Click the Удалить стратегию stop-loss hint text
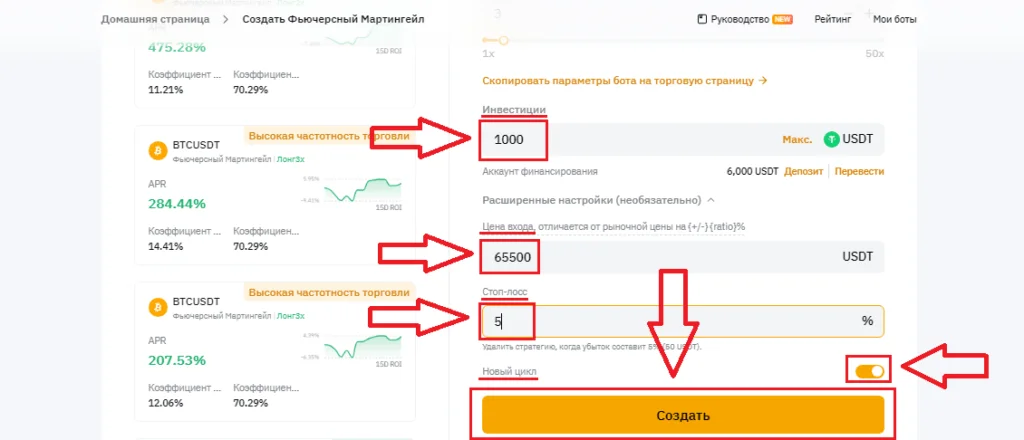 592,347
